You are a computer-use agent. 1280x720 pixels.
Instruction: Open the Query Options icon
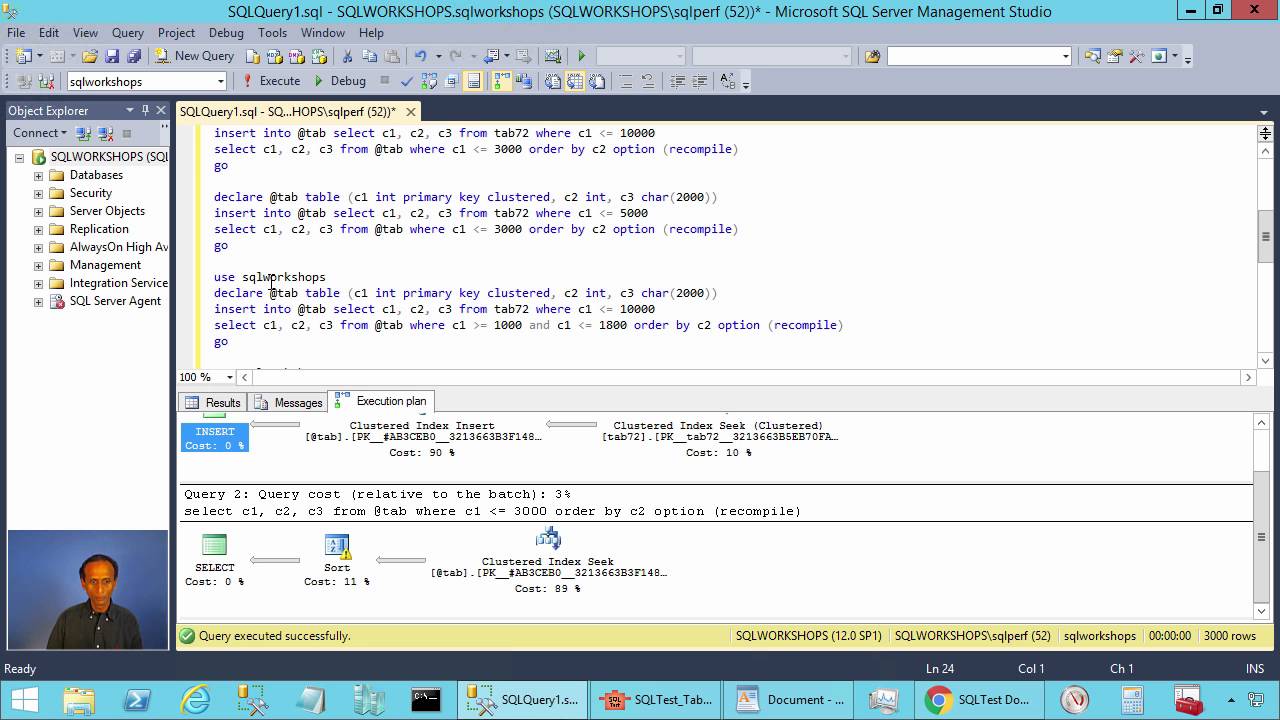451,81
